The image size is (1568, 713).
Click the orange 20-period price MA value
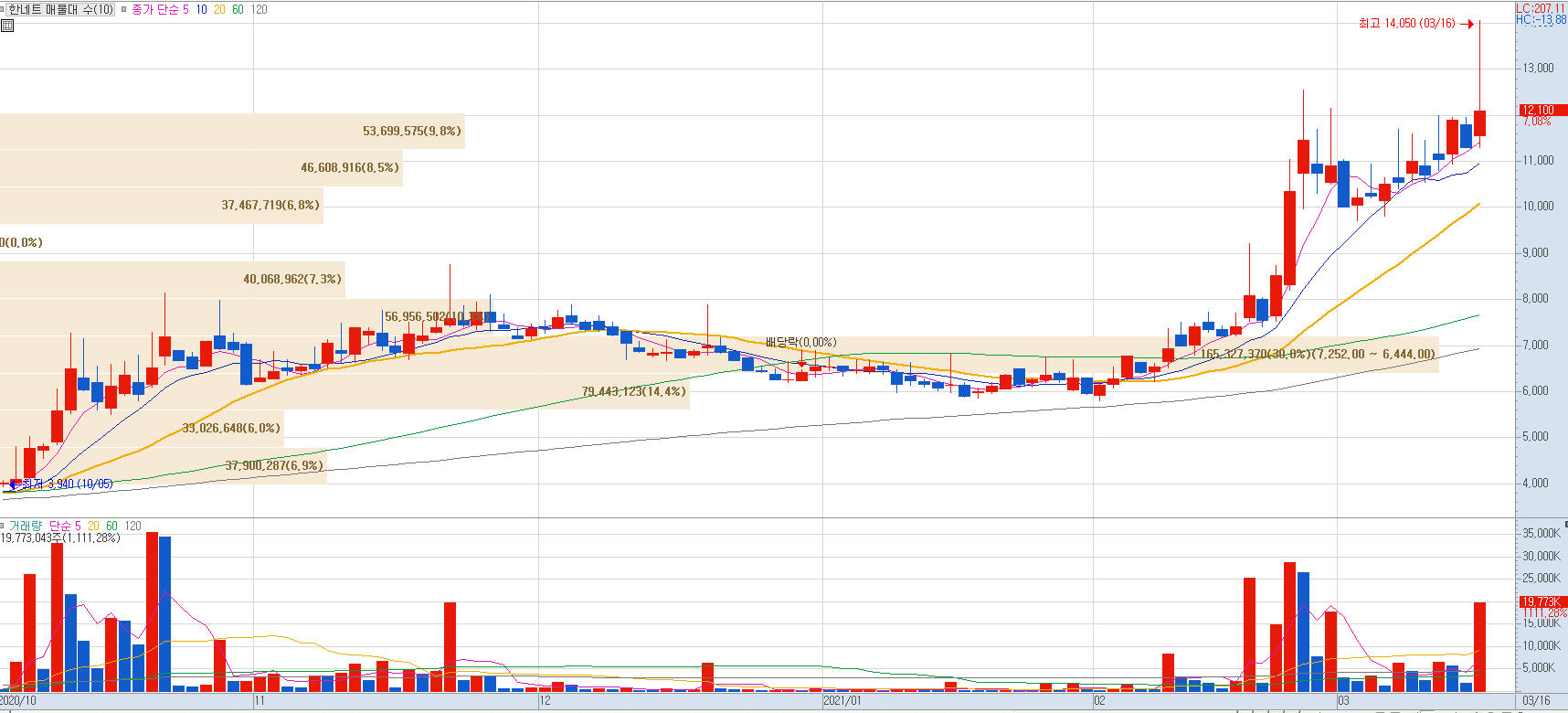219,9
